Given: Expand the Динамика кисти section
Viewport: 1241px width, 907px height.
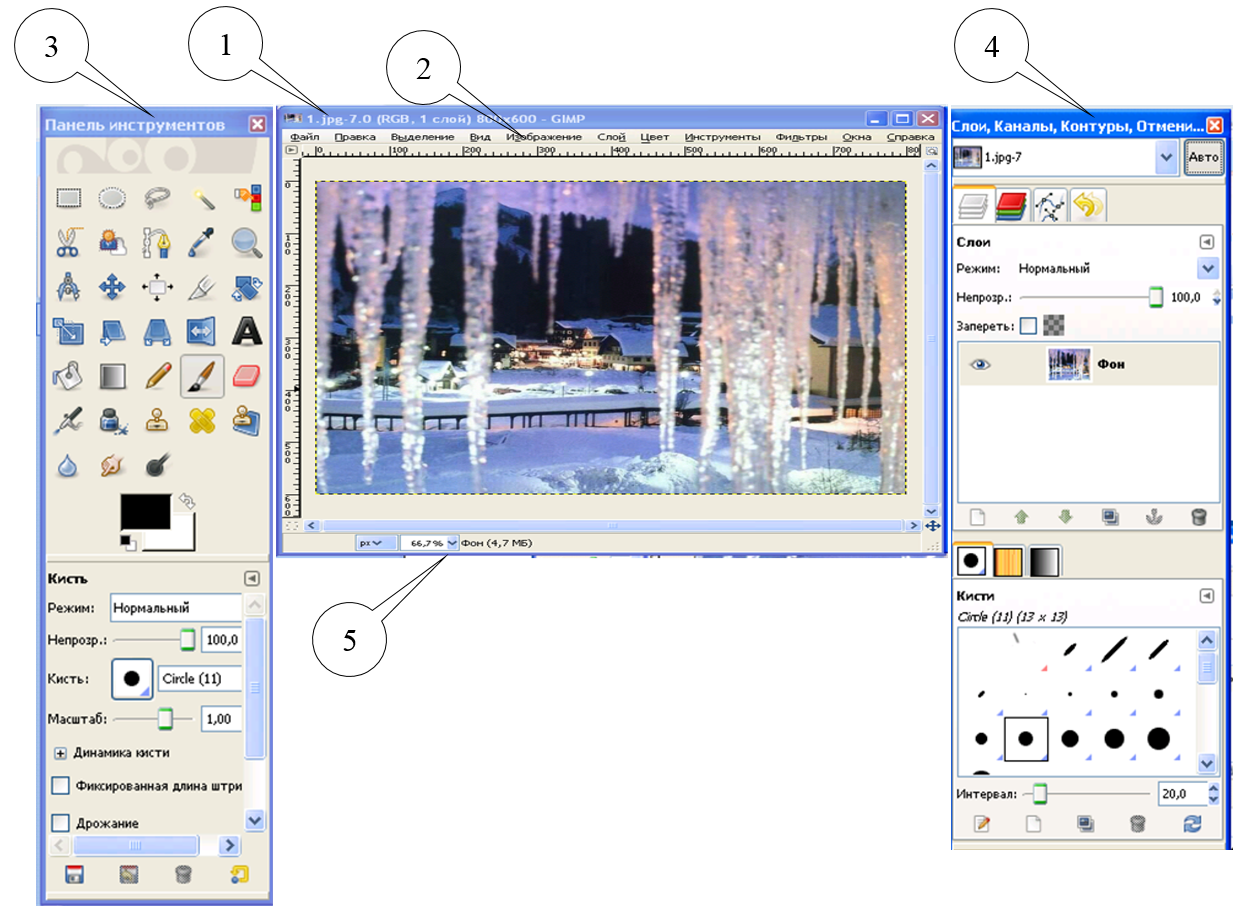Looking at the screenshot, I should tap(60, 753).
